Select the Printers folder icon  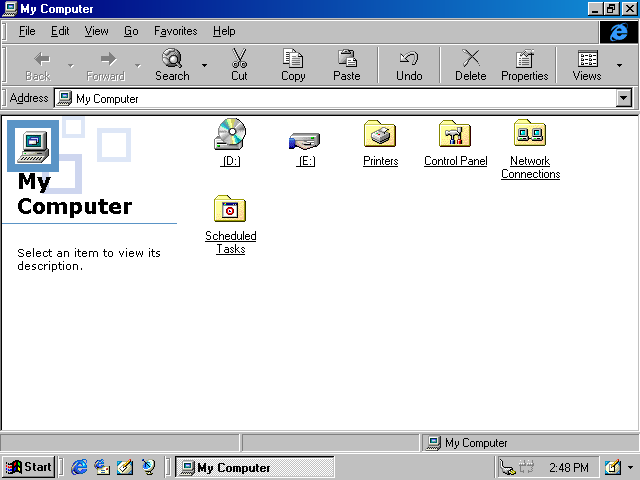[x=380, y=133]
